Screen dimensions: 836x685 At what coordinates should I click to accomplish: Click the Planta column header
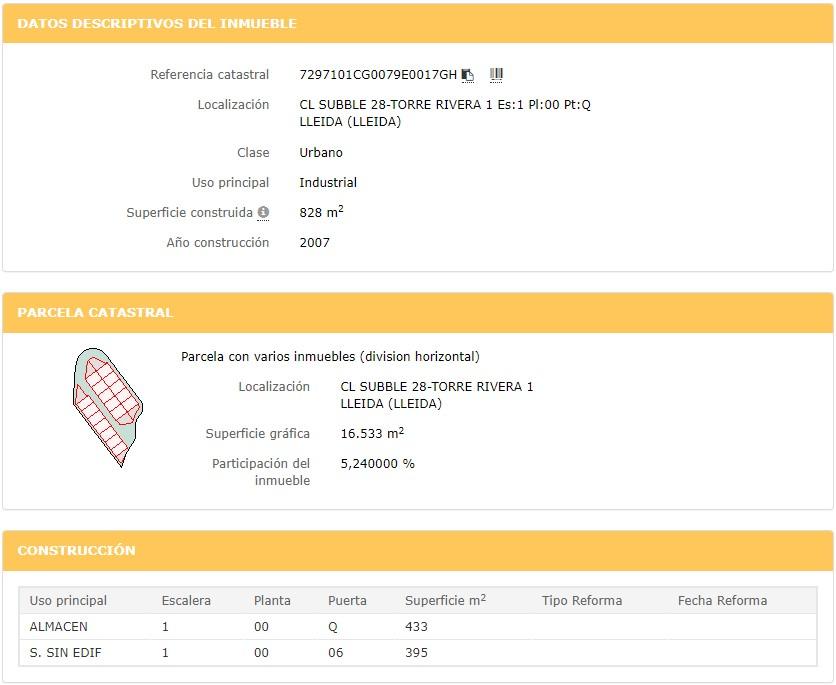click(x=272, y=601)
